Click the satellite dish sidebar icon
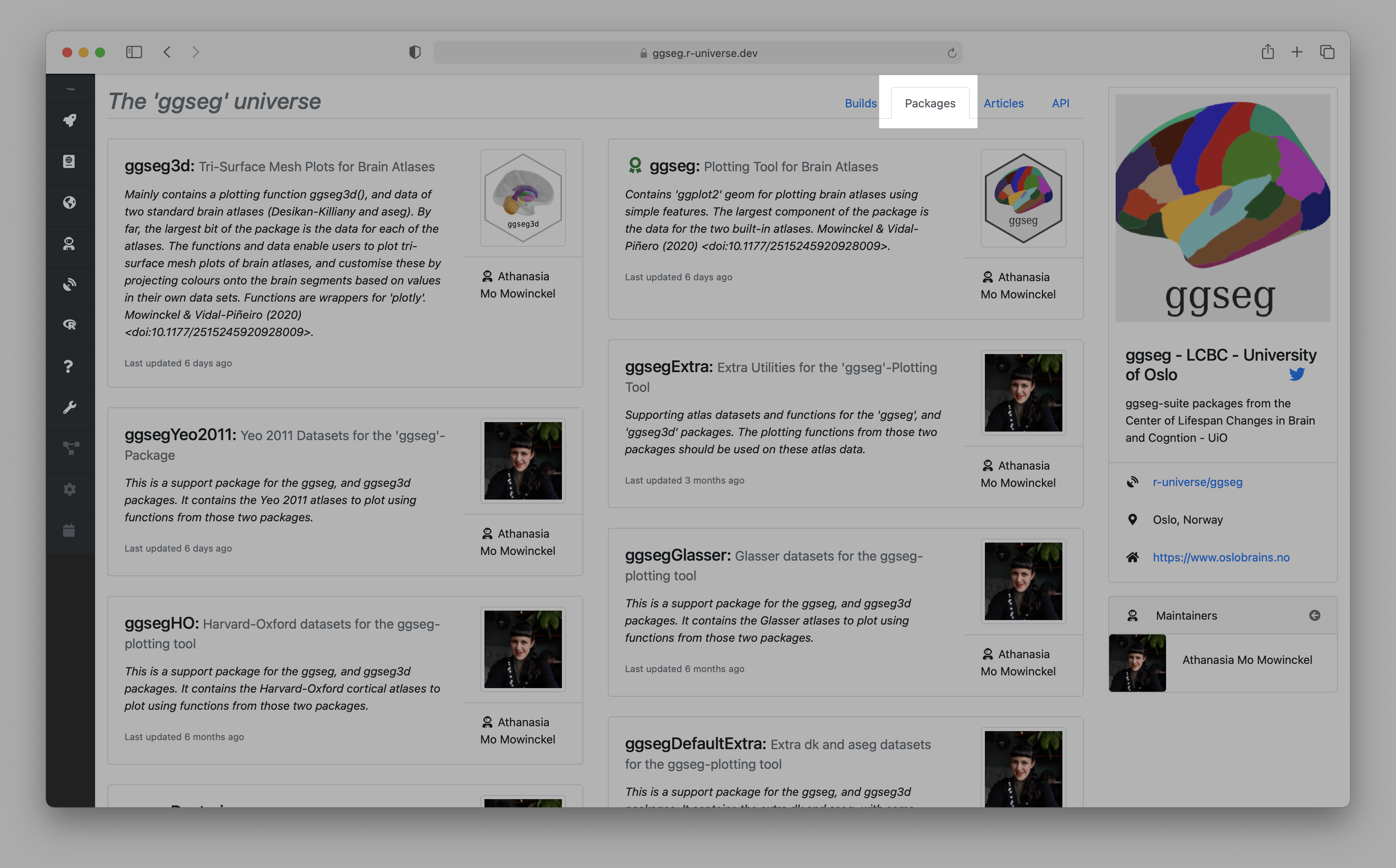 (x=69, y=285)
